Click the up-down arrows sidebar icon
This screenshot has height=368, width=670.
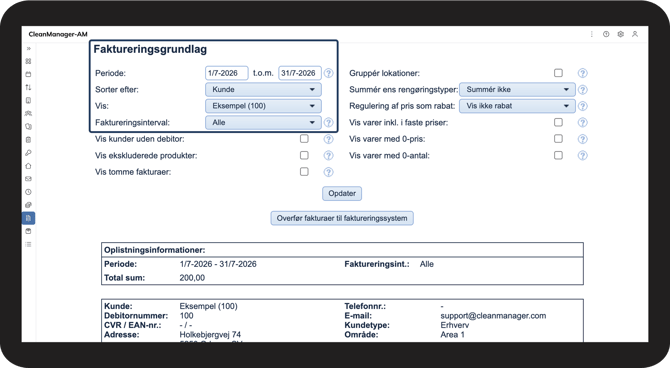pyautogui.click(x=29, y=87)
